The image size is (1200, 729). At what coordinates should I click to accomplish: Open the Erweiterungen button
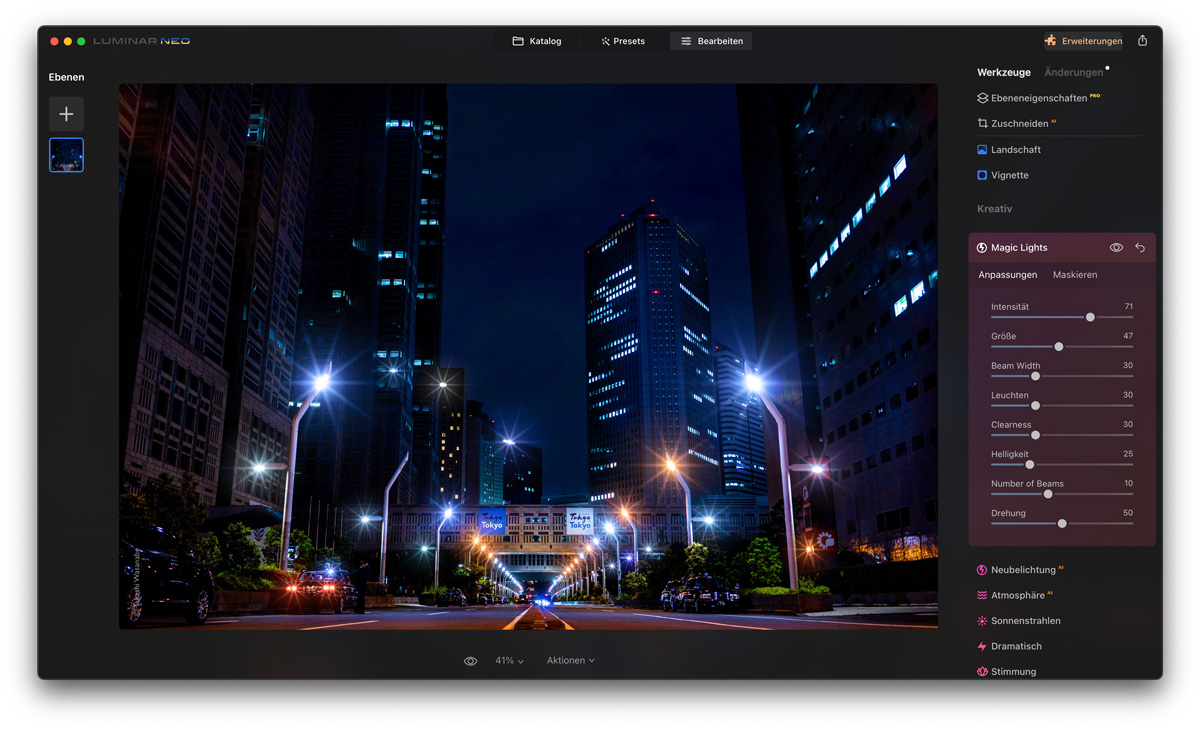coord(1082,41)
